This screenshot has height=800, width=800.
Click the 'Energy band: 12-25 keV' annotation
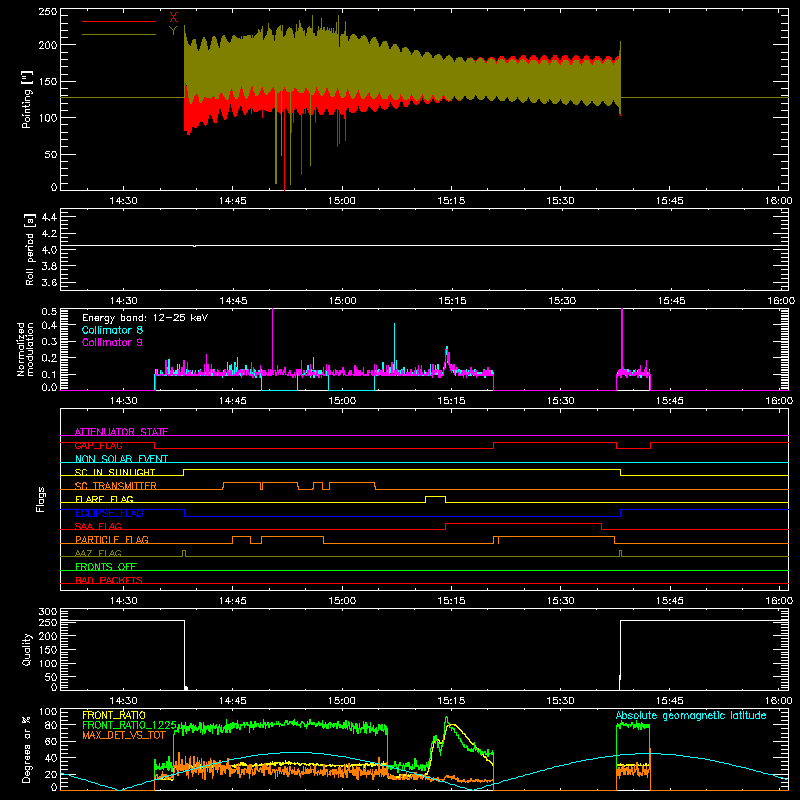tap(145, 318)
